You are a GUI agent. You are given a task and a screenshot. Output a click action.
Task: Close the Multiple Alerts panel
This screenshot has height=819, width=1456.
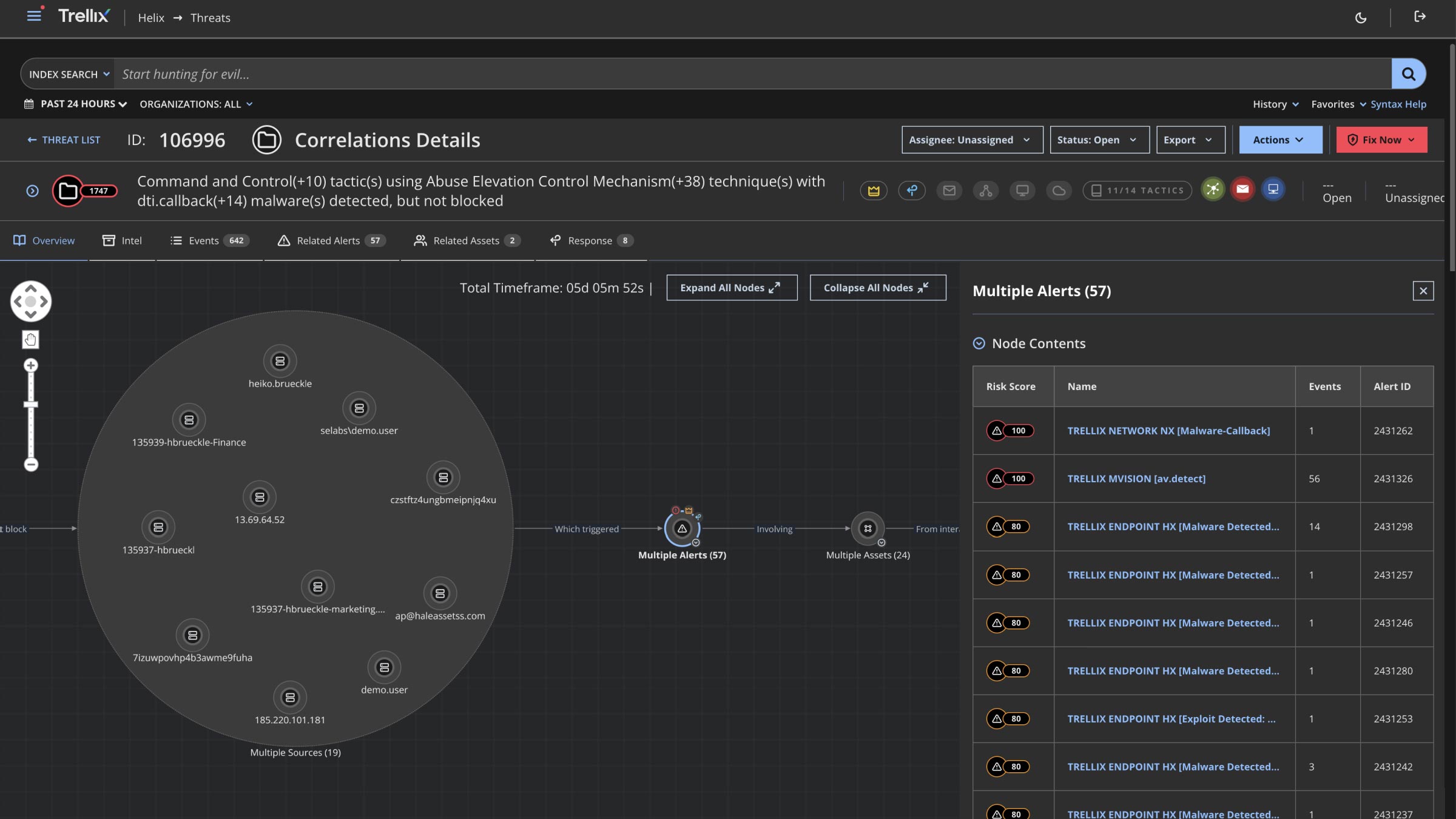coord(1423,291)
